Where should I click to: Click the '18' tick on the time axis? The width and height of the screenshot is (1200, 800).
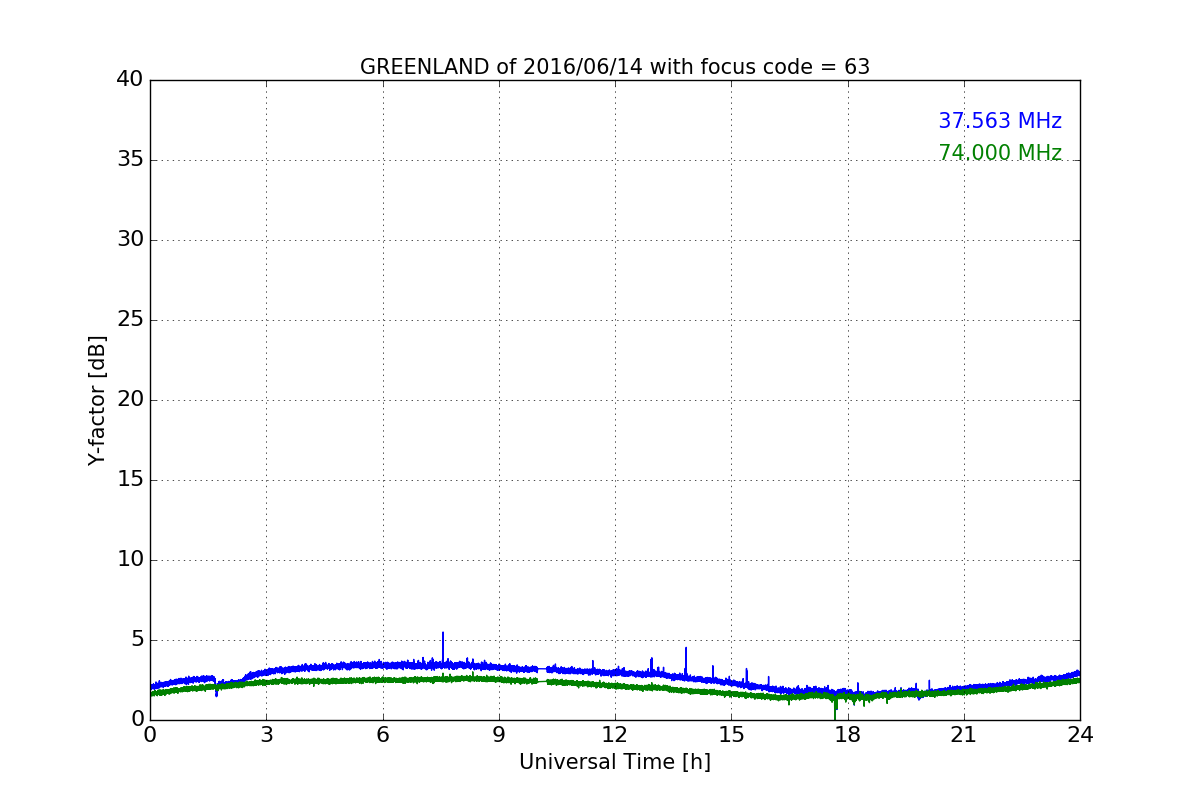847,735
